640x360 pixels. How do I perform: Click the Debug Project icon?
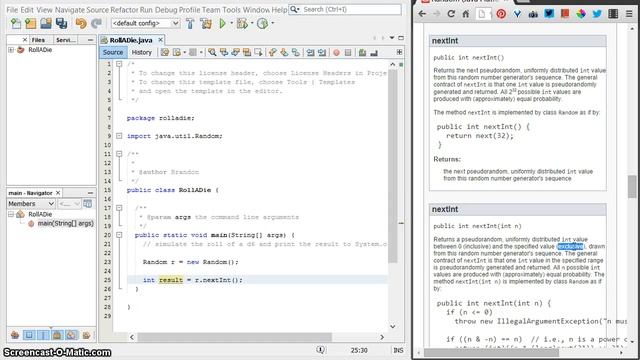(242, 24)
